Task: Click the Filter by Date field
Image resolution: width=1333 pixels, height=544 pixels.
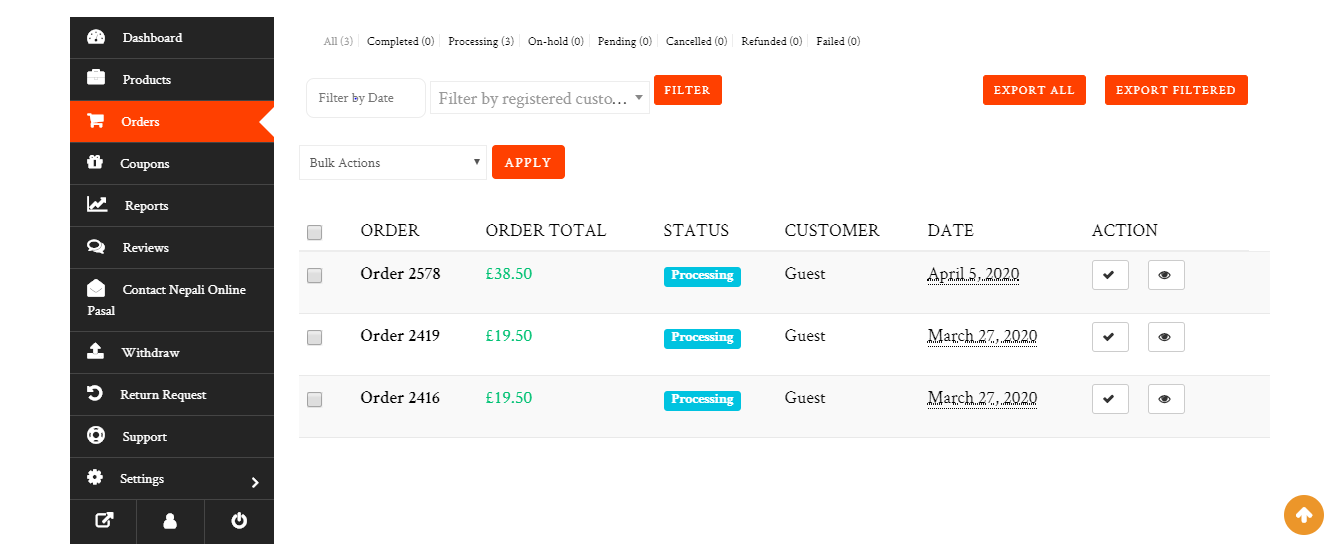Action: [365, 98]
